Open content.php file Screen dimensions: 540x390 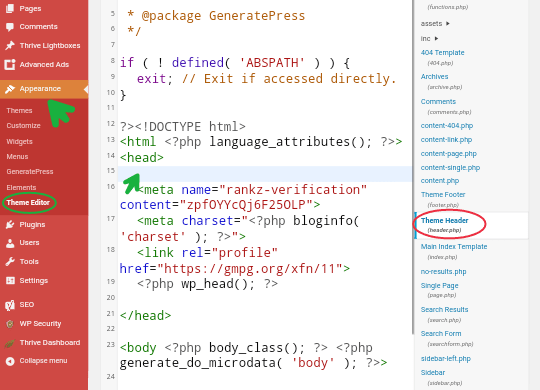440,181
